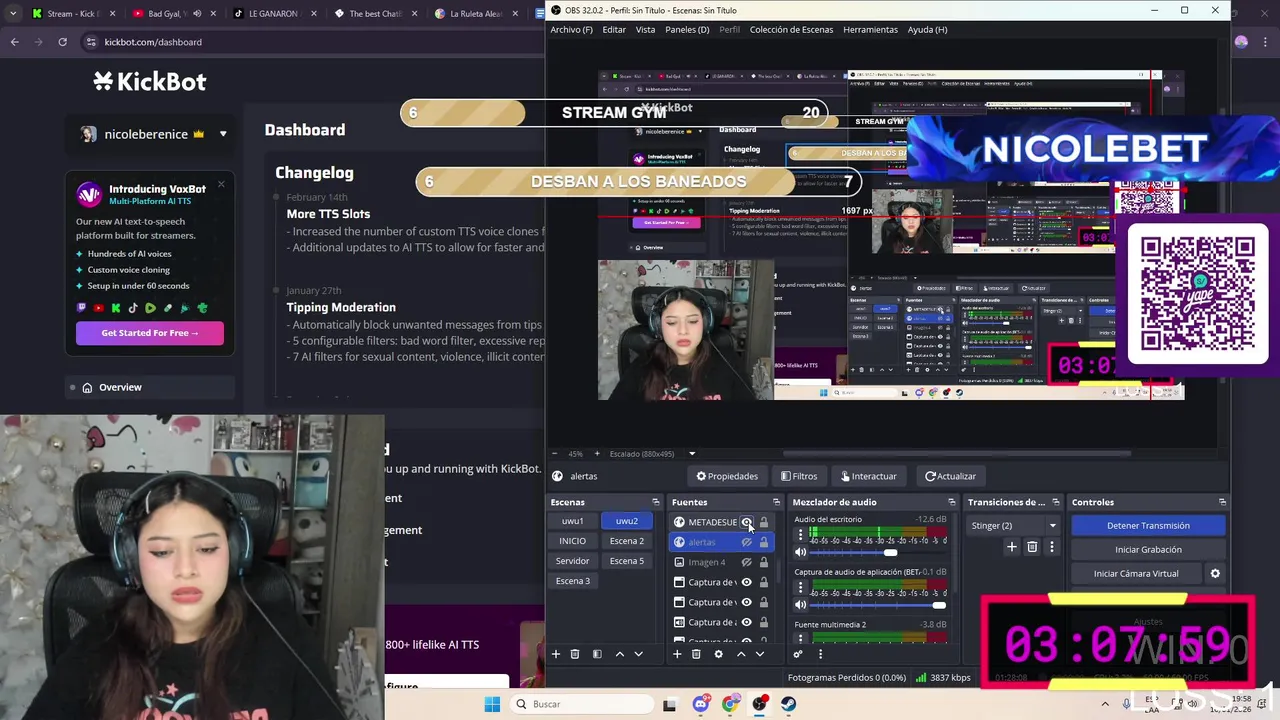Mute Audio del escritorio speaker icon
The image size is (1280, 720).
[x=800, y=552]
